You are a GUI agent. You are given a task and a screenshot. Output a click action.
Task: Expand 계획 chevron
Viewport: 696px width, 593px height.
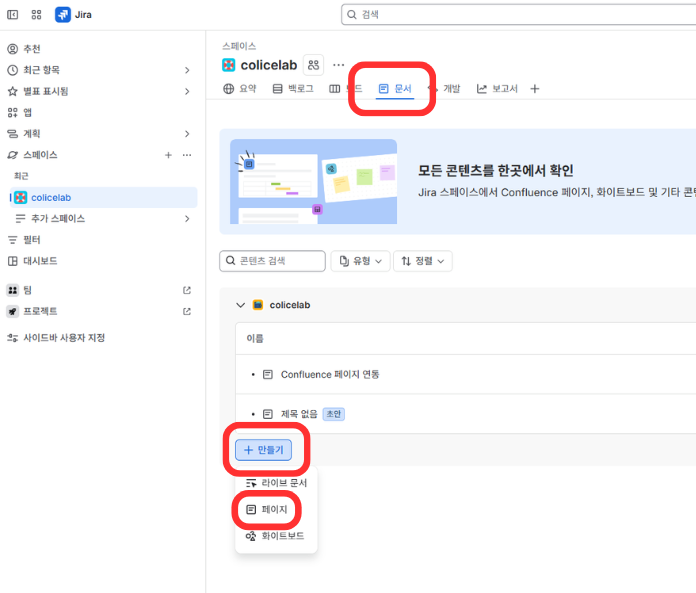pos(187,134)
